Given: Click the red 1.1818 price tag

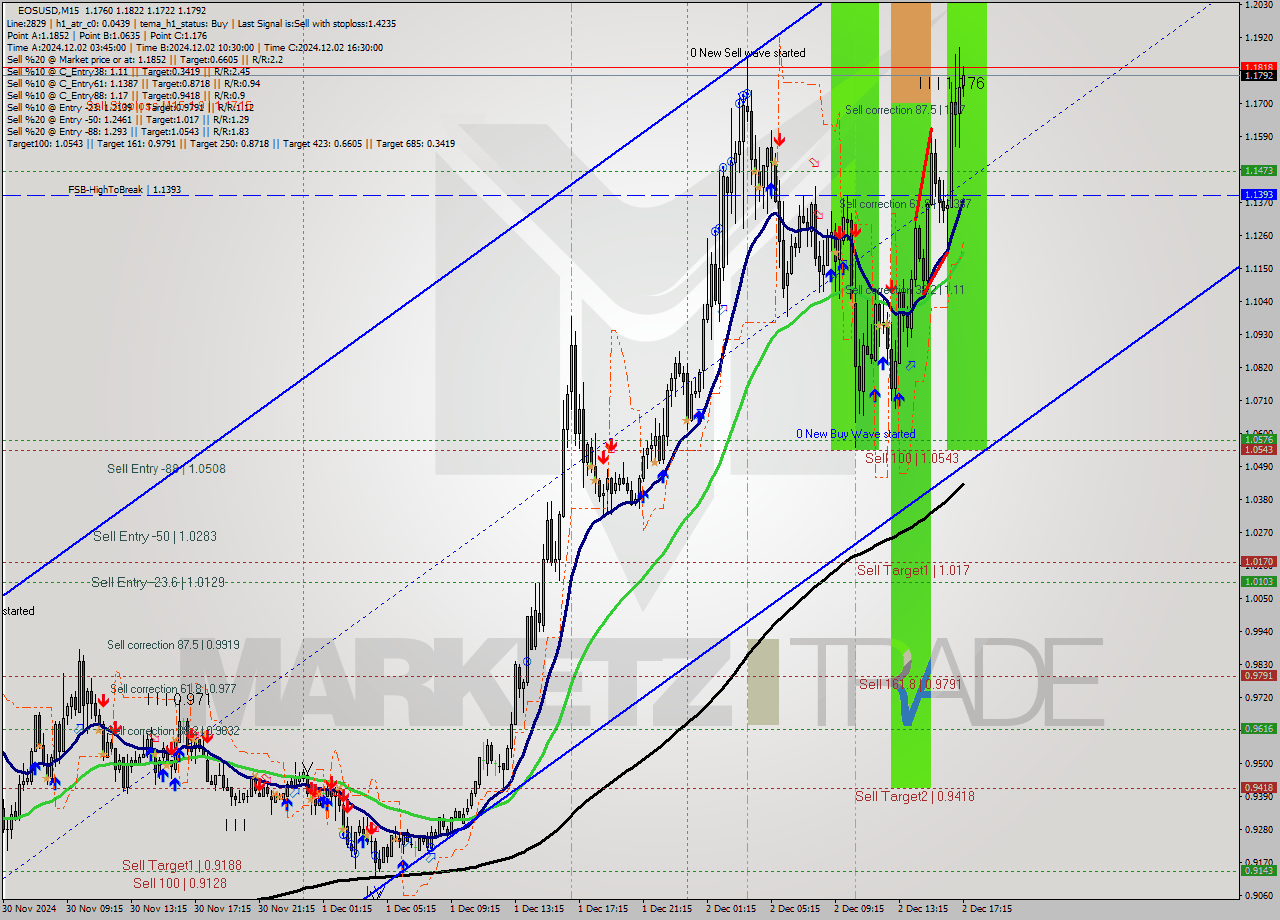Looking at the screenshot, I should pos(1258,67).
